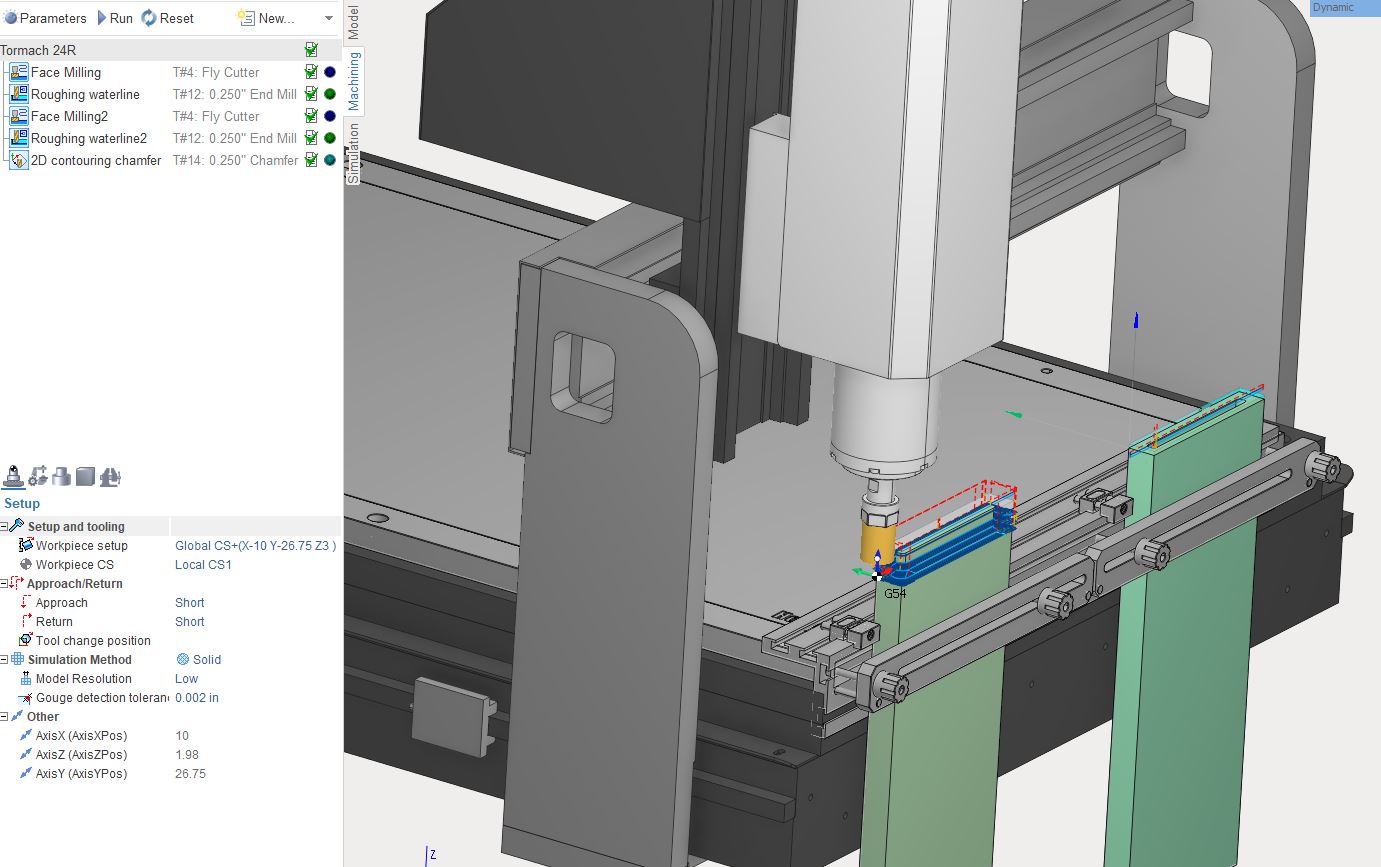Toggle the checkmark on 2D contouring chamfer row
1381x867 pixels.
(311, 160)
